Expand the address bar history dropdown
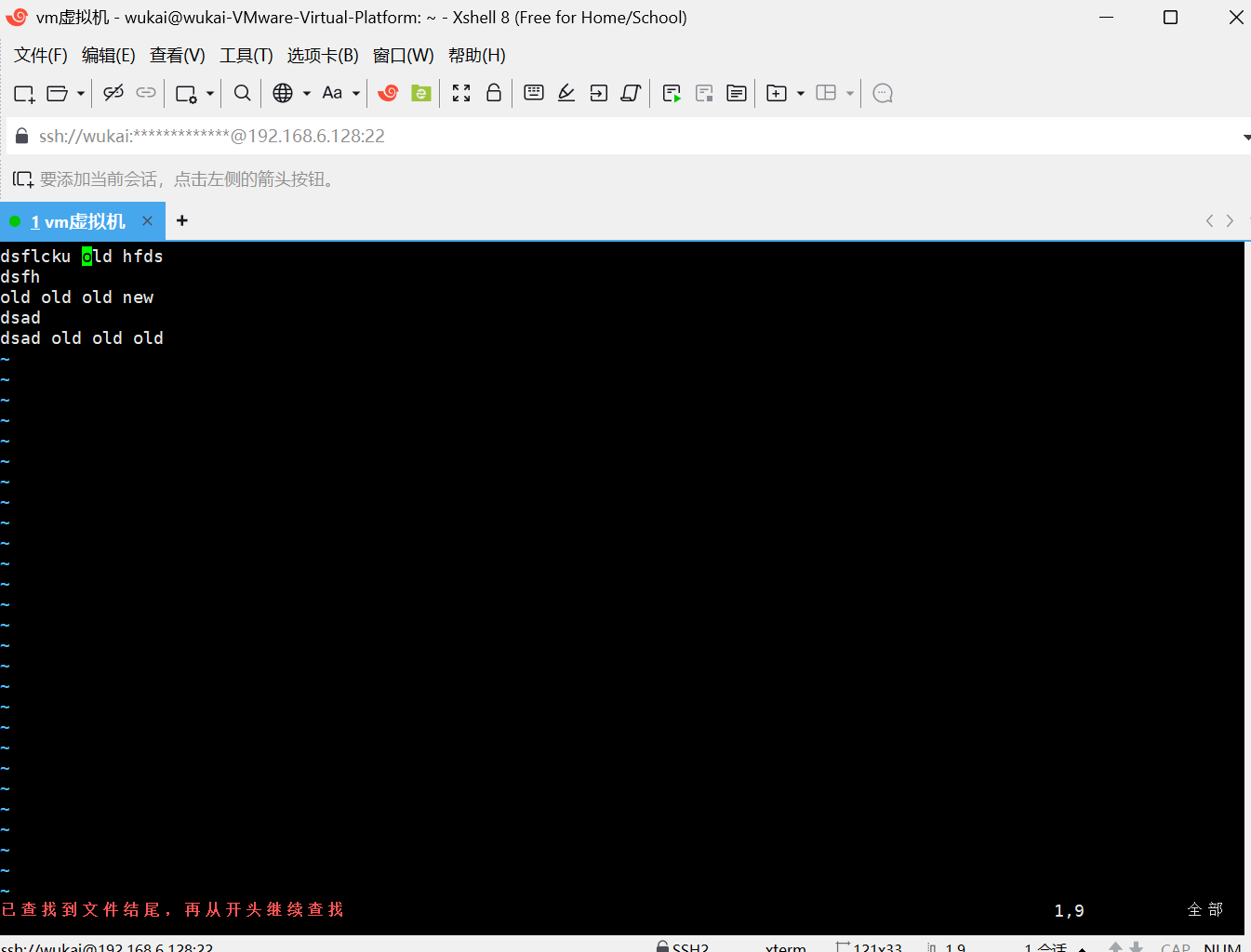The width and height of the screenshot is (1251, 952). tap(1246, 137)
